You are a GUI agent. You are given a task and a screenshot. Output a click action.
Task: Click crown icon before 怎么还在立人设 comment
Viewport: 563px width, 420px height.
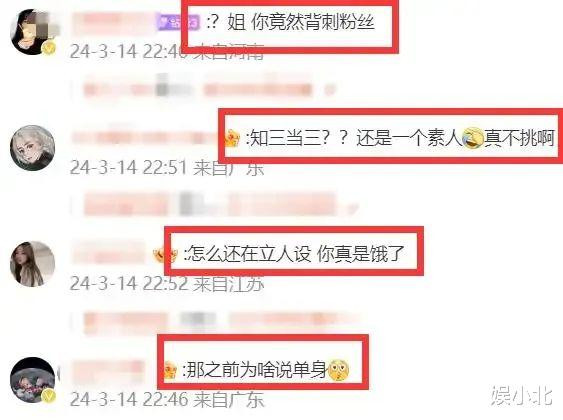click(165, 255)
